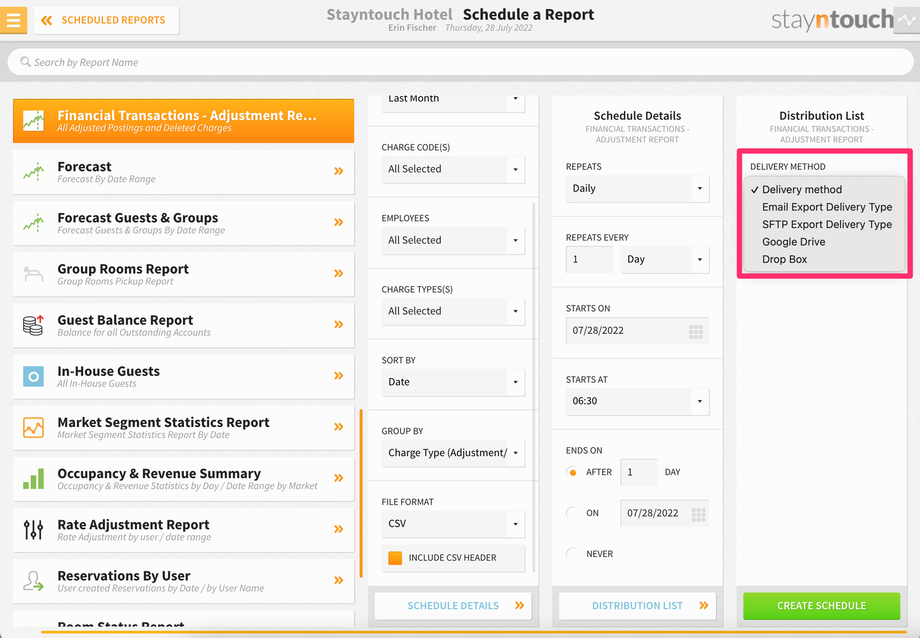Choose Google Drive delivery option
The height and width of the screenshot is (638, 920).
pyautogui.click(x=824, y=242)
